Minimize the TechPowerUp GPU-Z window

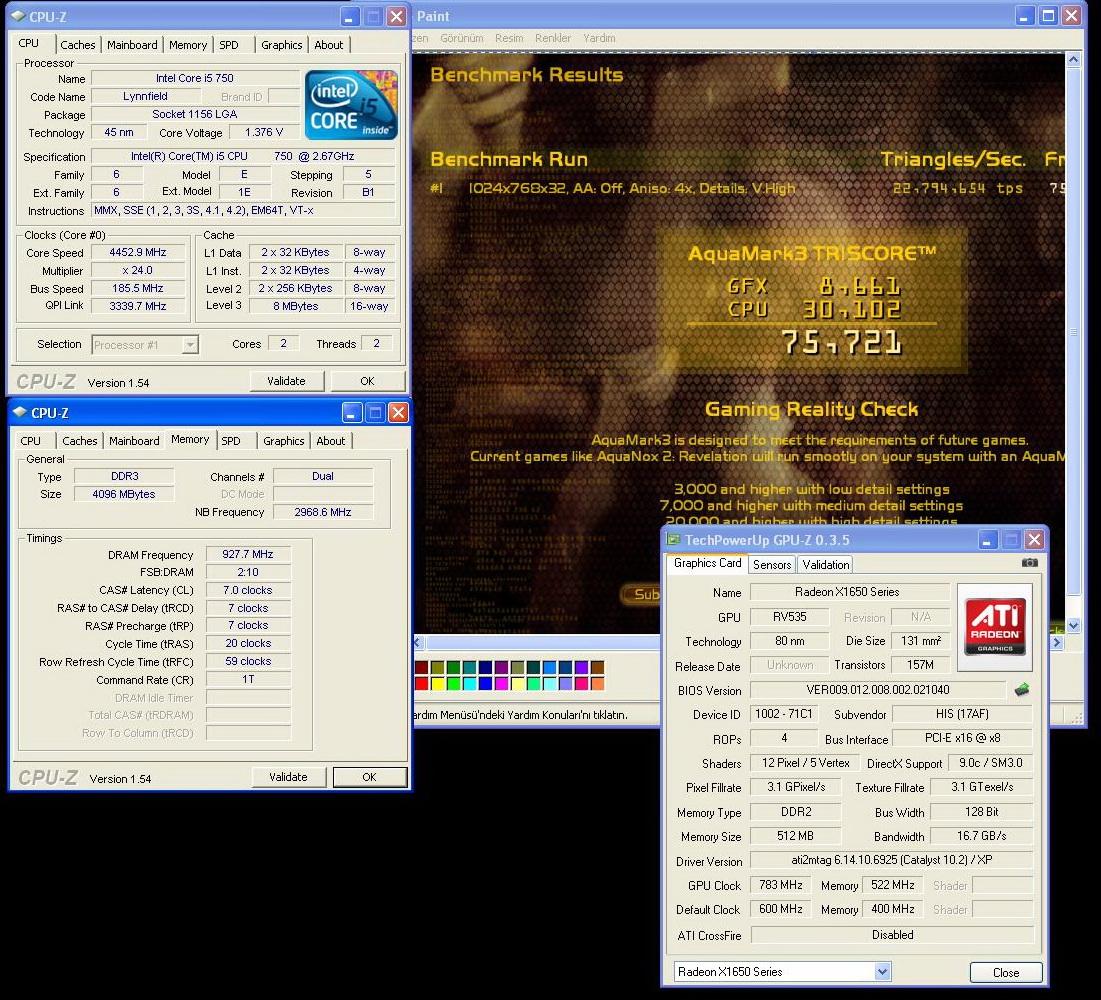click(x=988, y=539)
